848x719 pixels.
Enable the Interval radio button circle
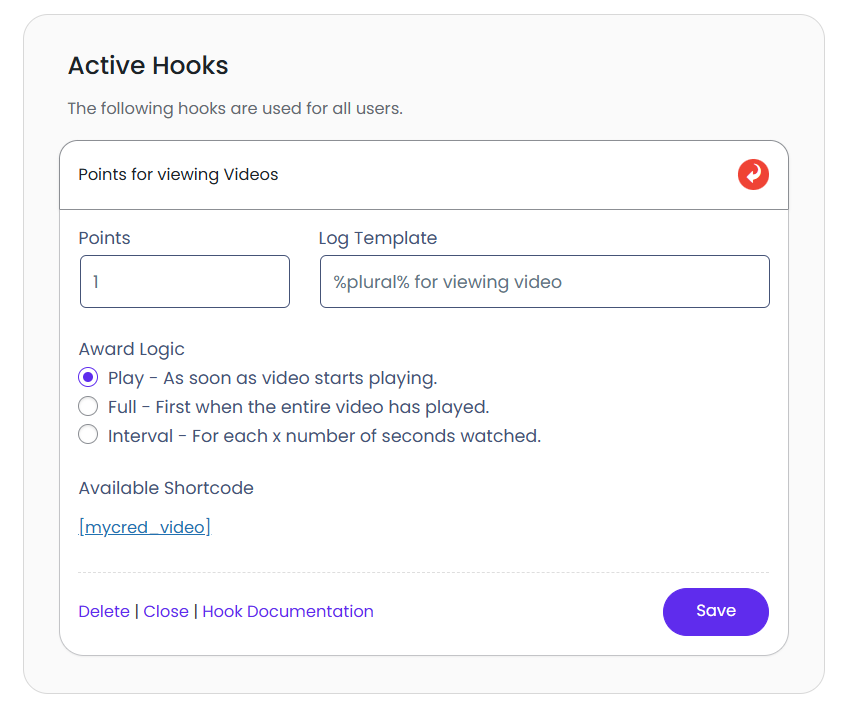pyautogui.click(x=88, y=434)
